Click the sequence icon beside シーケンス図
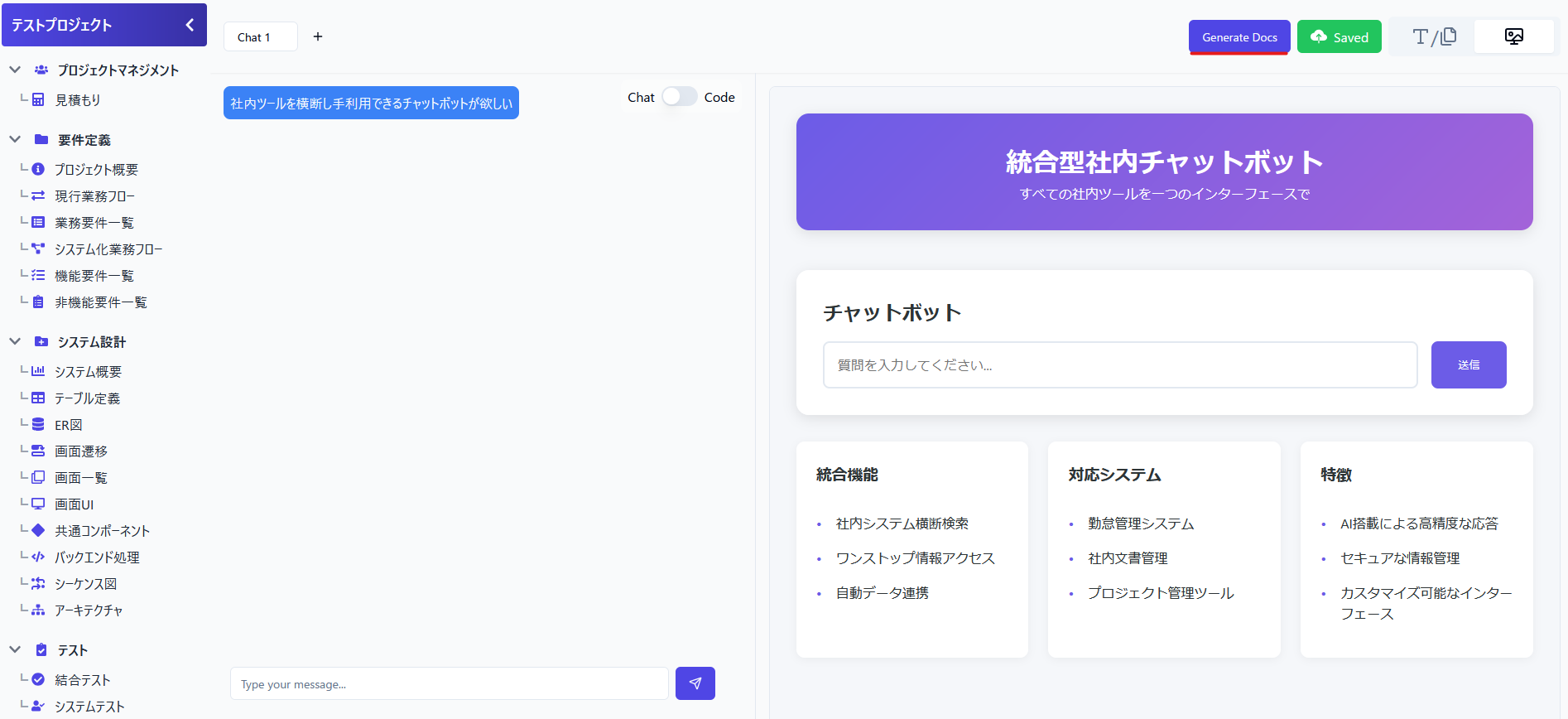 click(38, 583)
